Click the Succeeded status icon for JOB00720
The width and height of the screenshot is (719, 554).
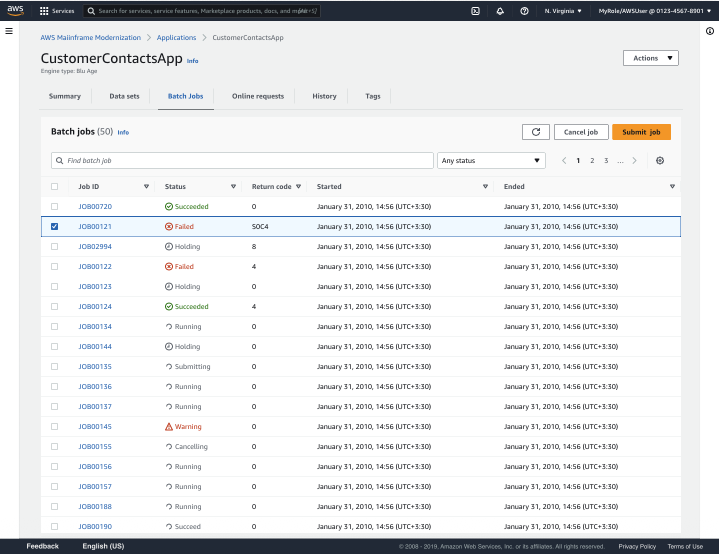coord(169,206)
